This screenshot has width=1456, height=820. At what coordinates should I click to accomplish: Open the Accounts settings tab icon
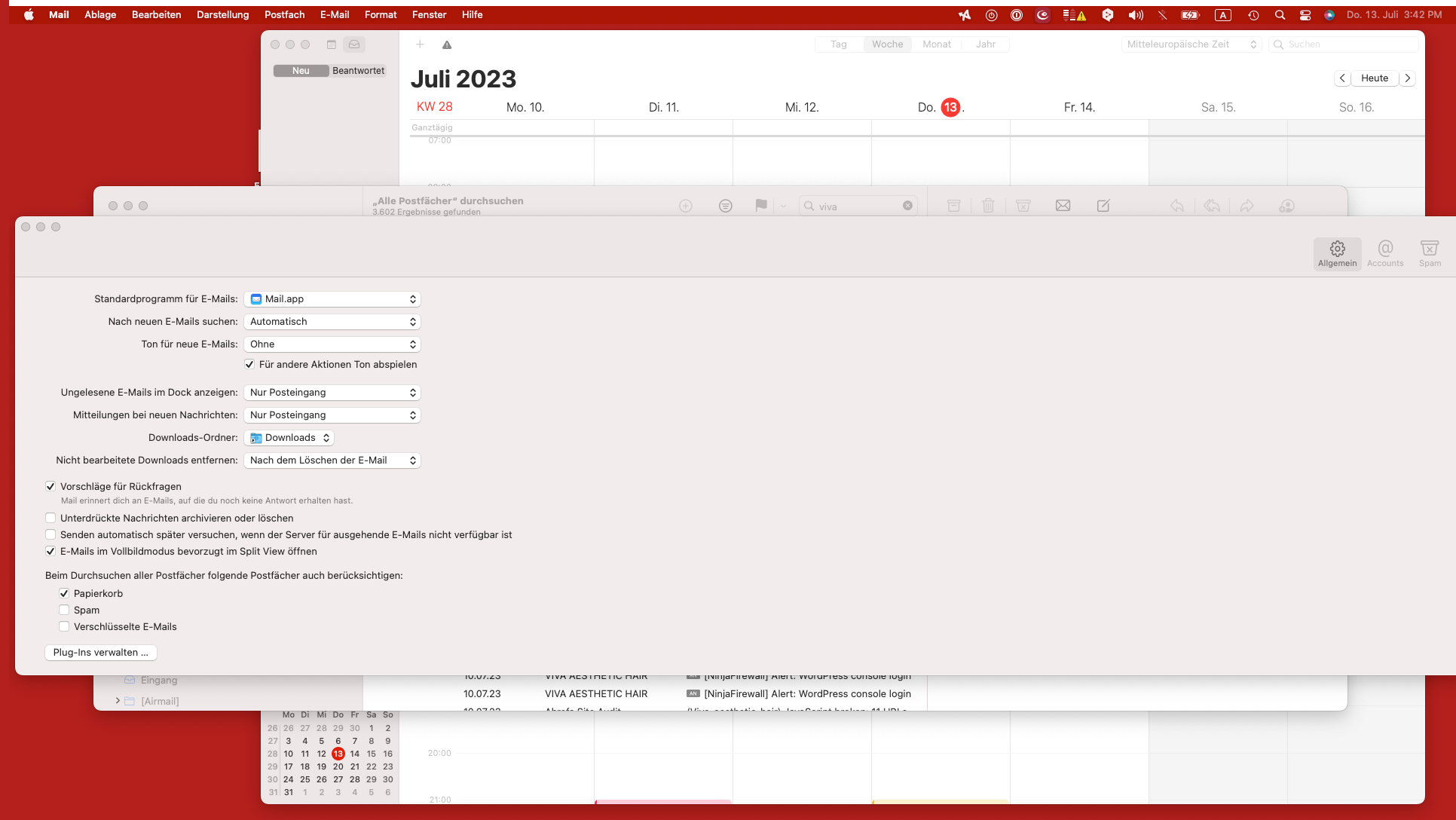point(1385,253)
